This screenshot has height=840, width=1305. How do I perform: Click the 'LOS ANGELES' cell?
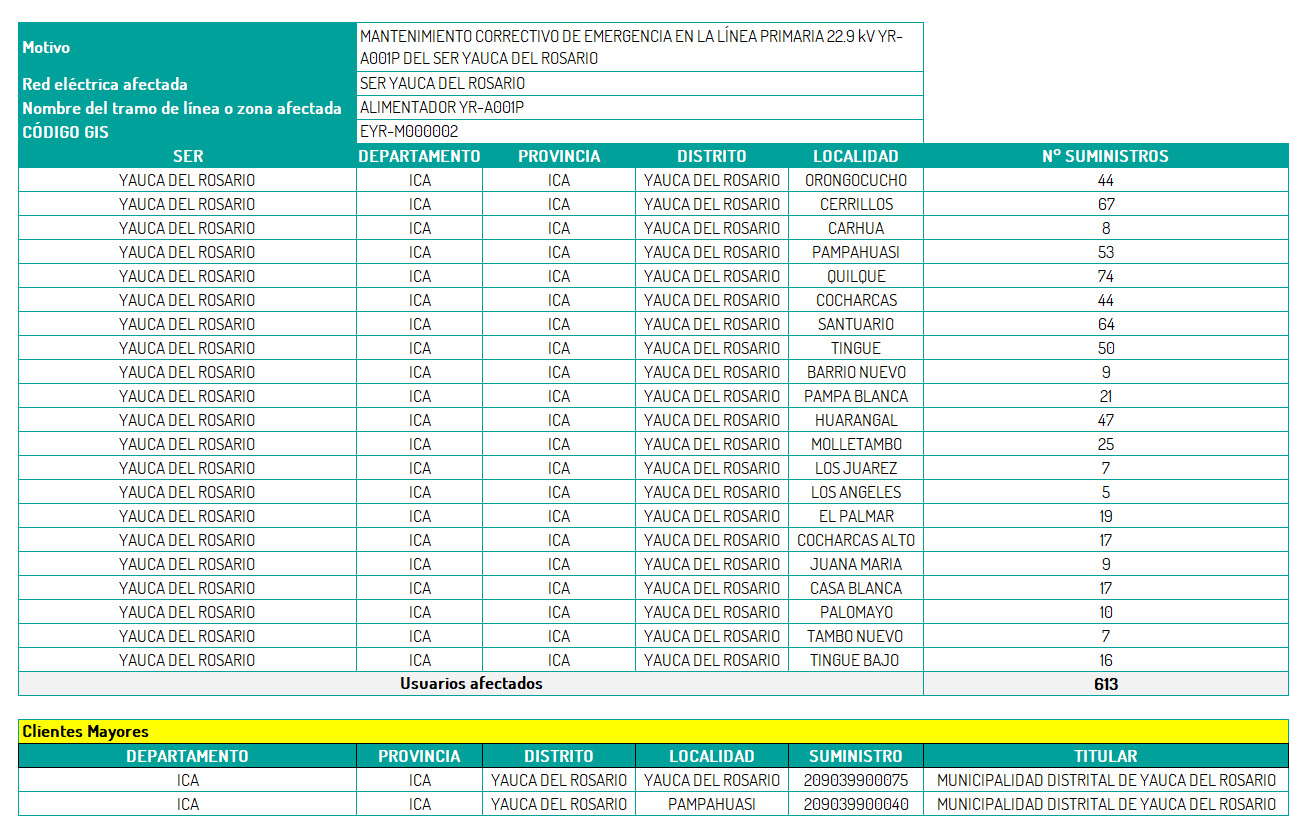tap(855, 492)
